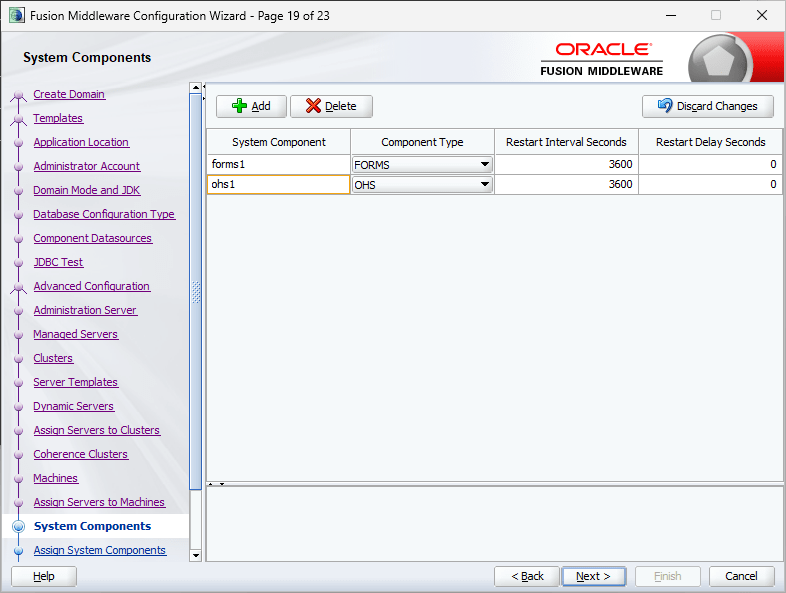The height and width of the screenshot is (593, 786).
Task: Navigate to Coherence Clusters step
Action: coord(81,455)
